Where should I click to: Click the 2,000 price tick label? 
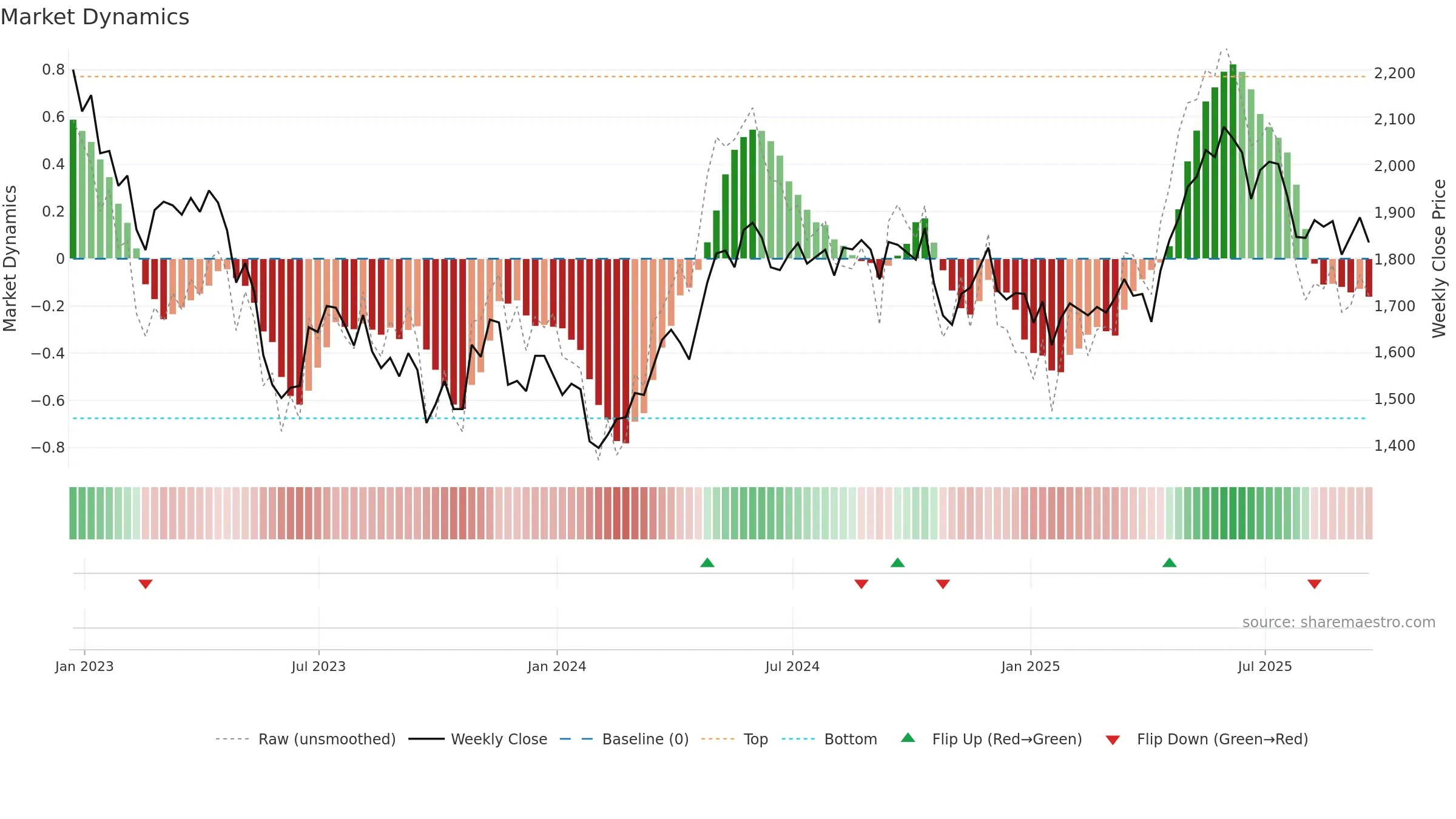[x=1395, y=166]
